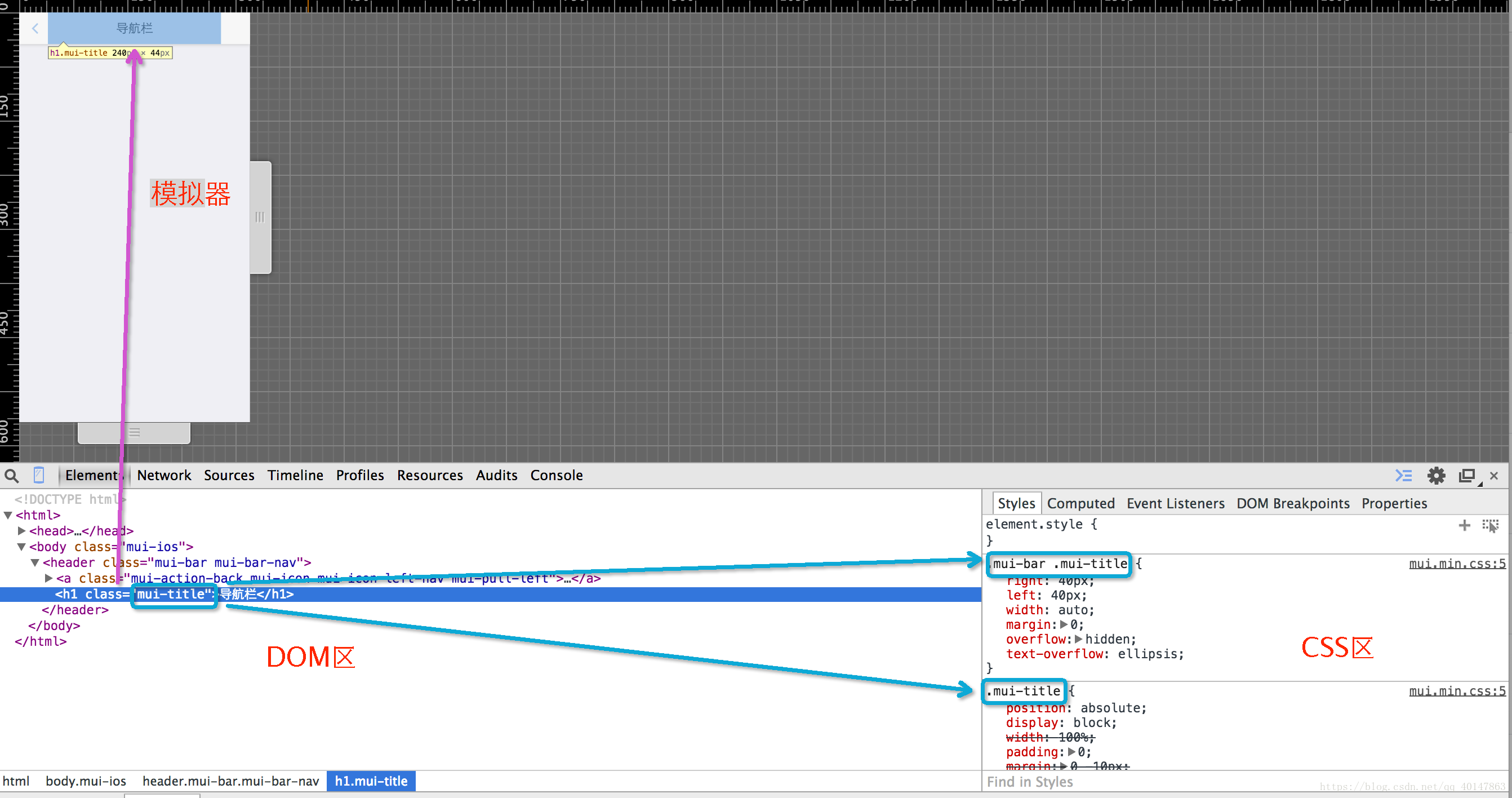The height and width of the screenshot is (798, 1512).
Task: Open the Computed styles tab
Action: point(1080,504)
